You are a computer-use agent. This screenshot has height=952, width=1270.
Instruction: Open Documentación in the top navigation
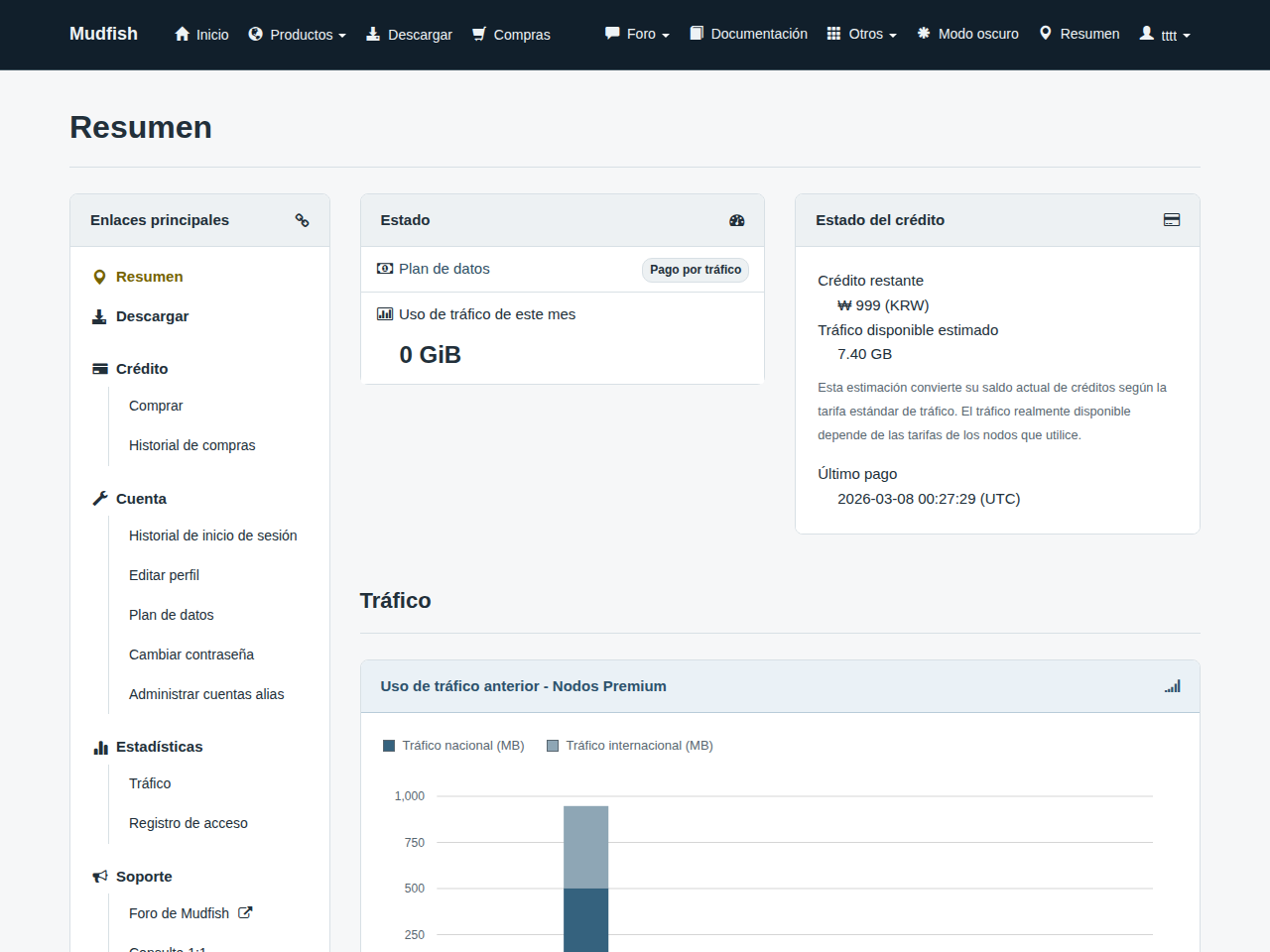(x=749, y=34)
